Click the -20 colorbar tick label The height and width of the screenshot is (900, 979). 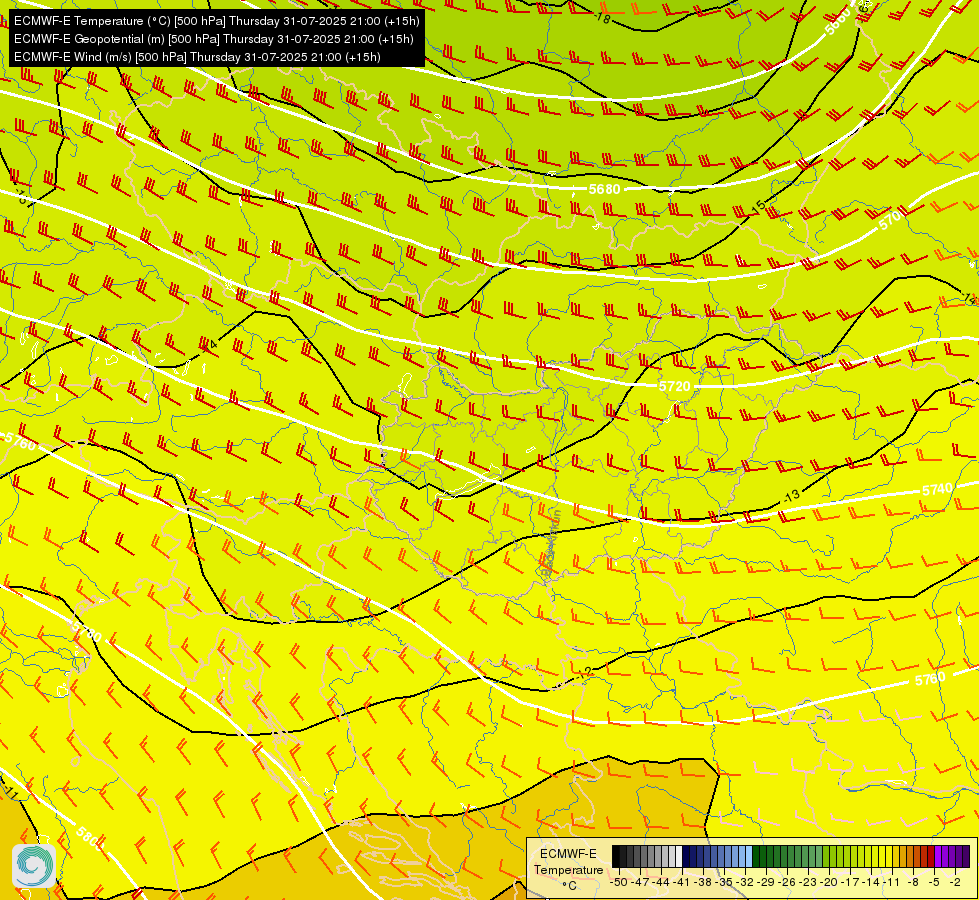[x=830, y=882]
